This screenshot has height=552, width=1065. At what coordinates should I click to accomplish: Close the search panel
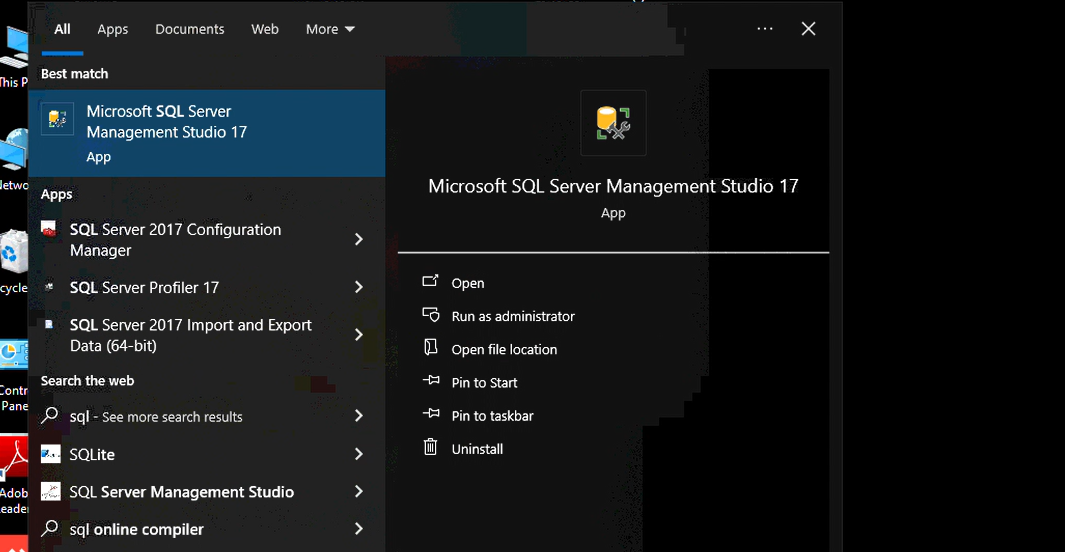point(808,29)
